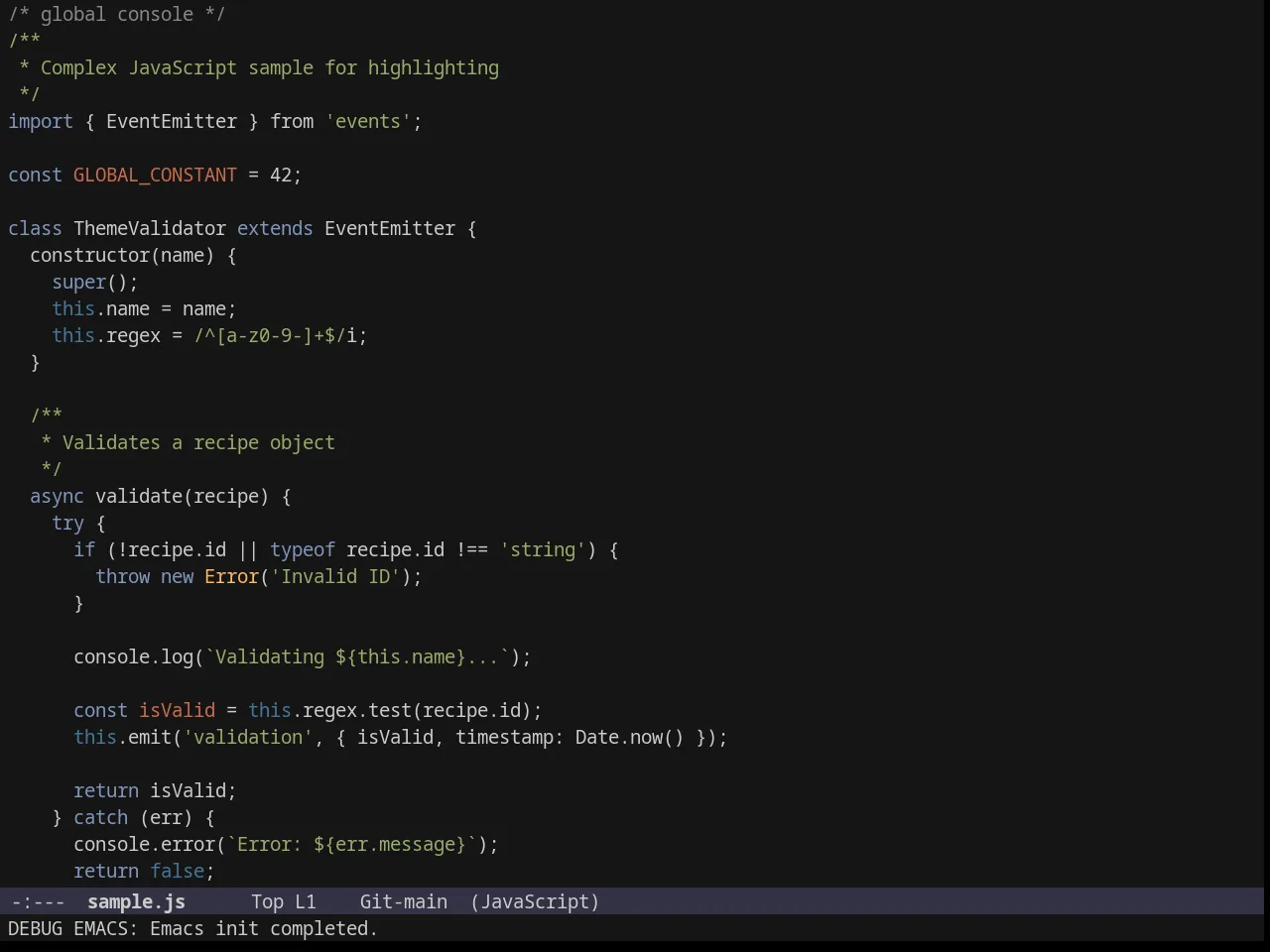The width and height of the screenshot is (1270, 952).
Task: Click the 'string' string literal
Action: (543, 549)
